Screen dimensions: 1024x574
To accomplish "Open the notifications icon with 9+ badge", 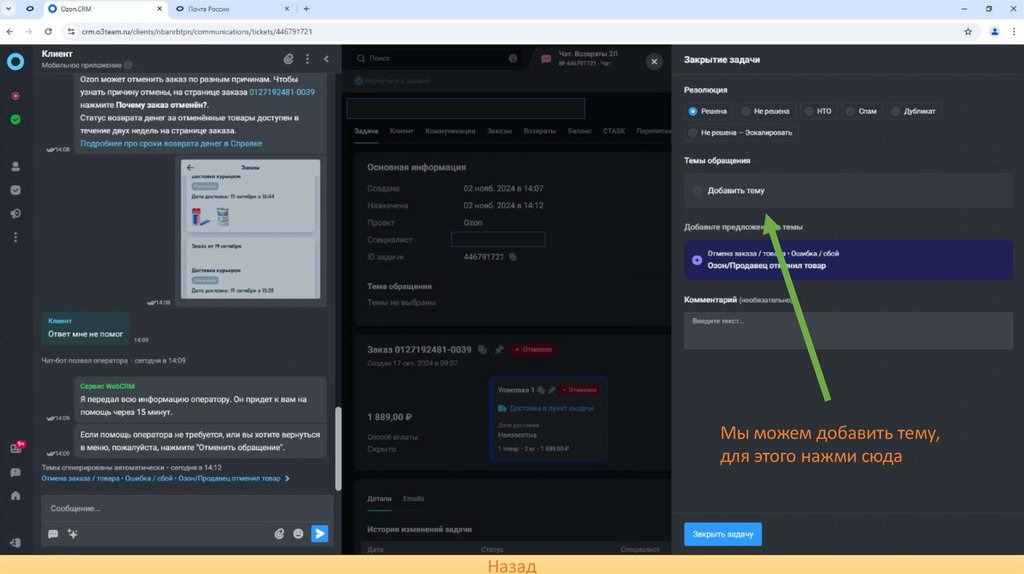I will 17,447.
